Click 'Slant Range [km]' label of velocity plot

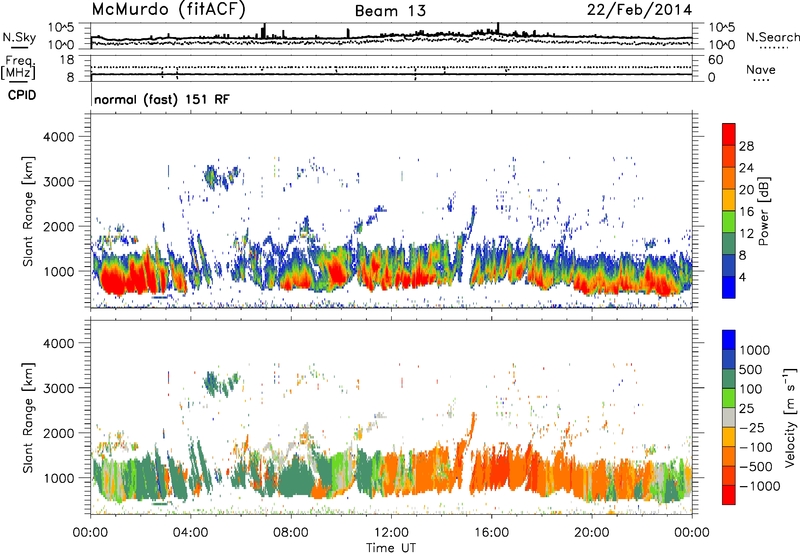(28, 417)
